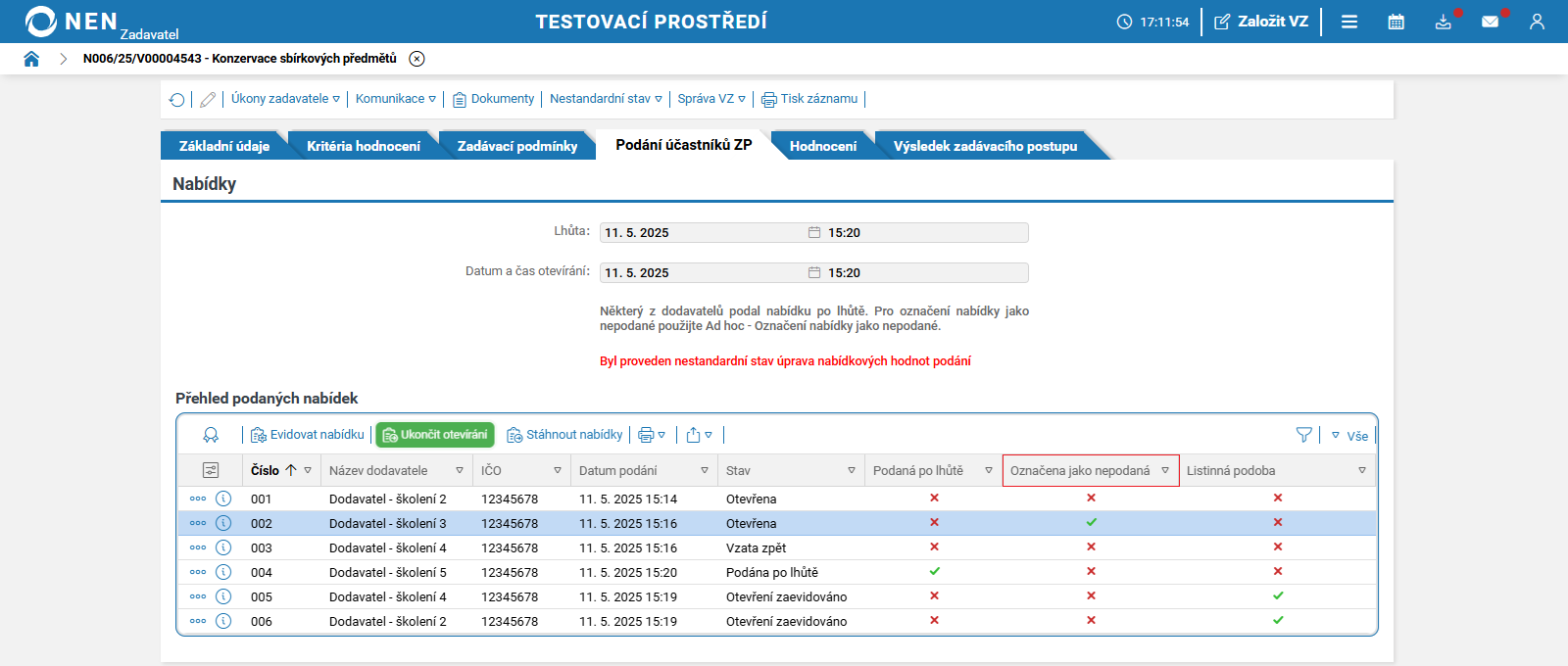Image resolution: width=1568 pixels, height=666 pixels.
Task: Open filter for Název dodavatele column
Action: coord(460,471)
